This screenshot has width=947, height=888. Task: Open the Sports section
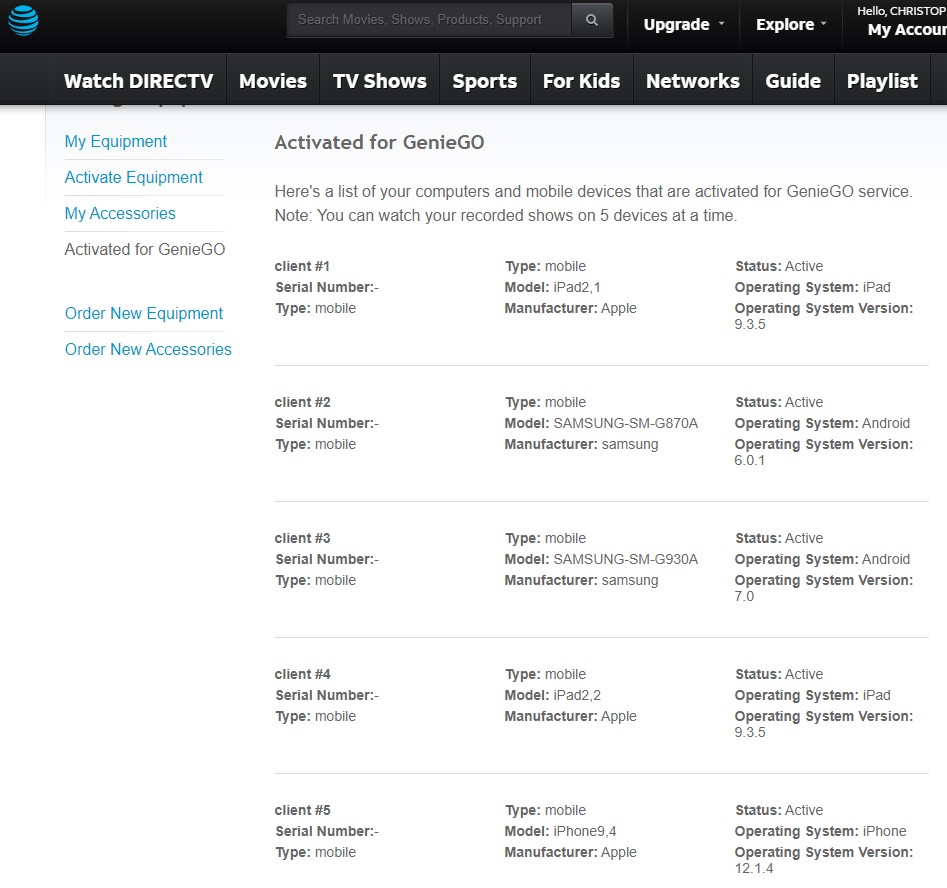pos(485,81)
